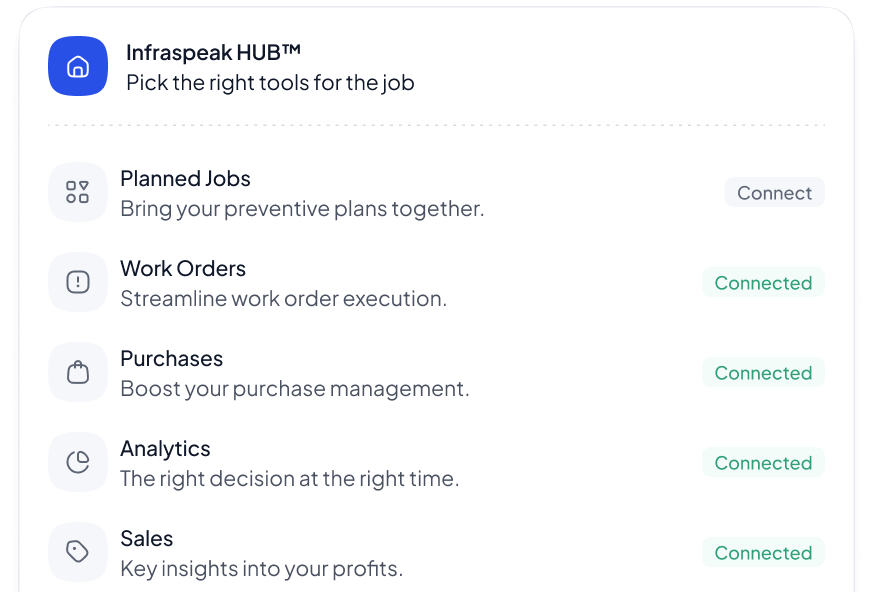Click the Sales price tag icon
Image resolution: width=874 pixels, height=592 pixels.
[x=77, y=551]
